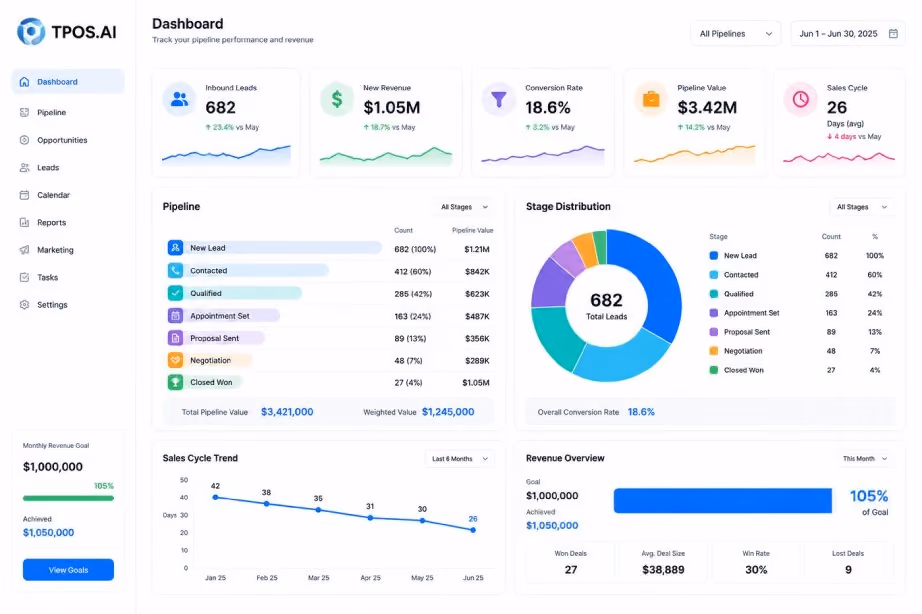This screenshot has height=614, width=922.
Task: Click the Achieved $1,050,000 in sidebar
Action: pos(48,532)
